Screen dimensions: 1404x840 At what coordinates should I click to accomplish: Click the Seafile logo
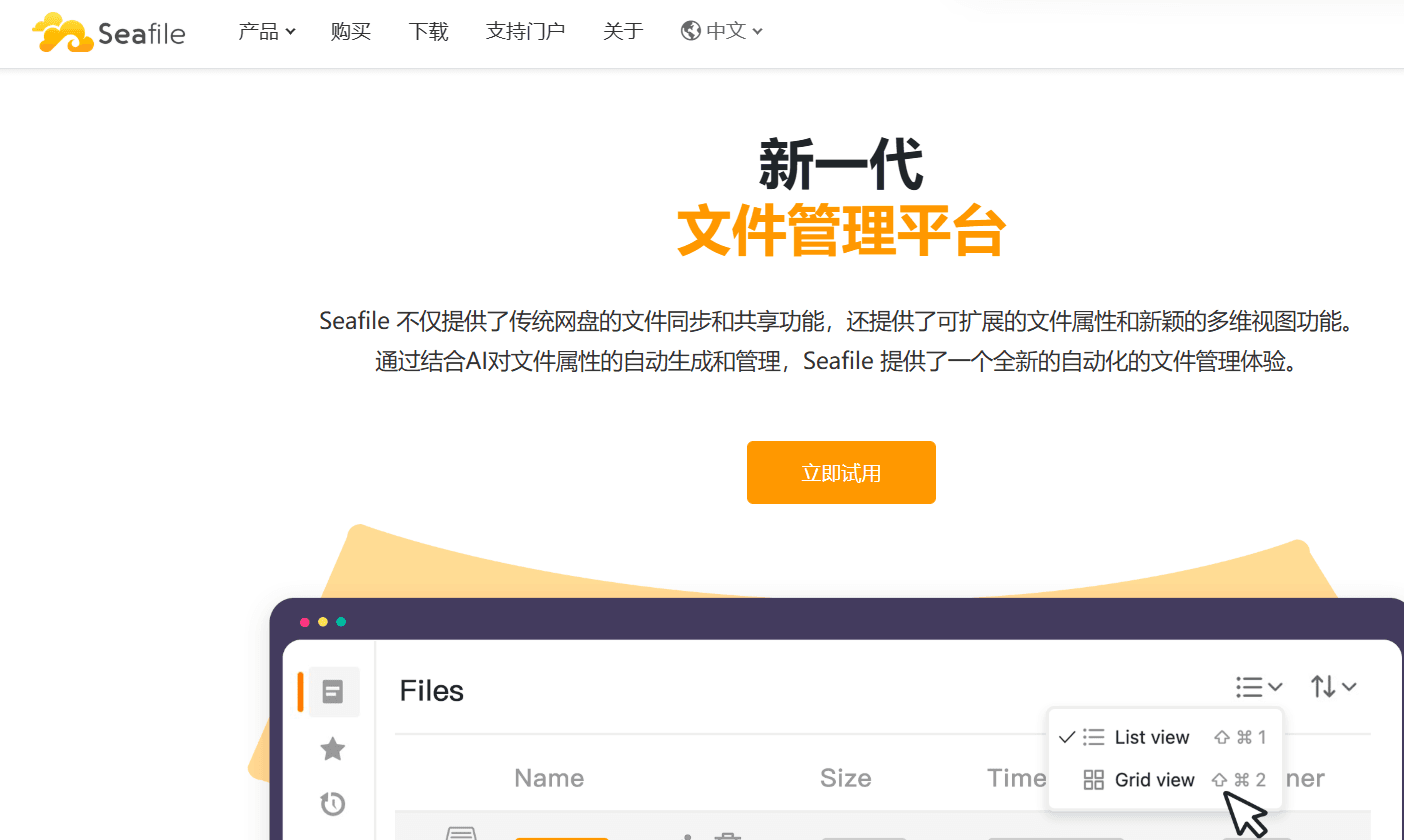(109, 32)
